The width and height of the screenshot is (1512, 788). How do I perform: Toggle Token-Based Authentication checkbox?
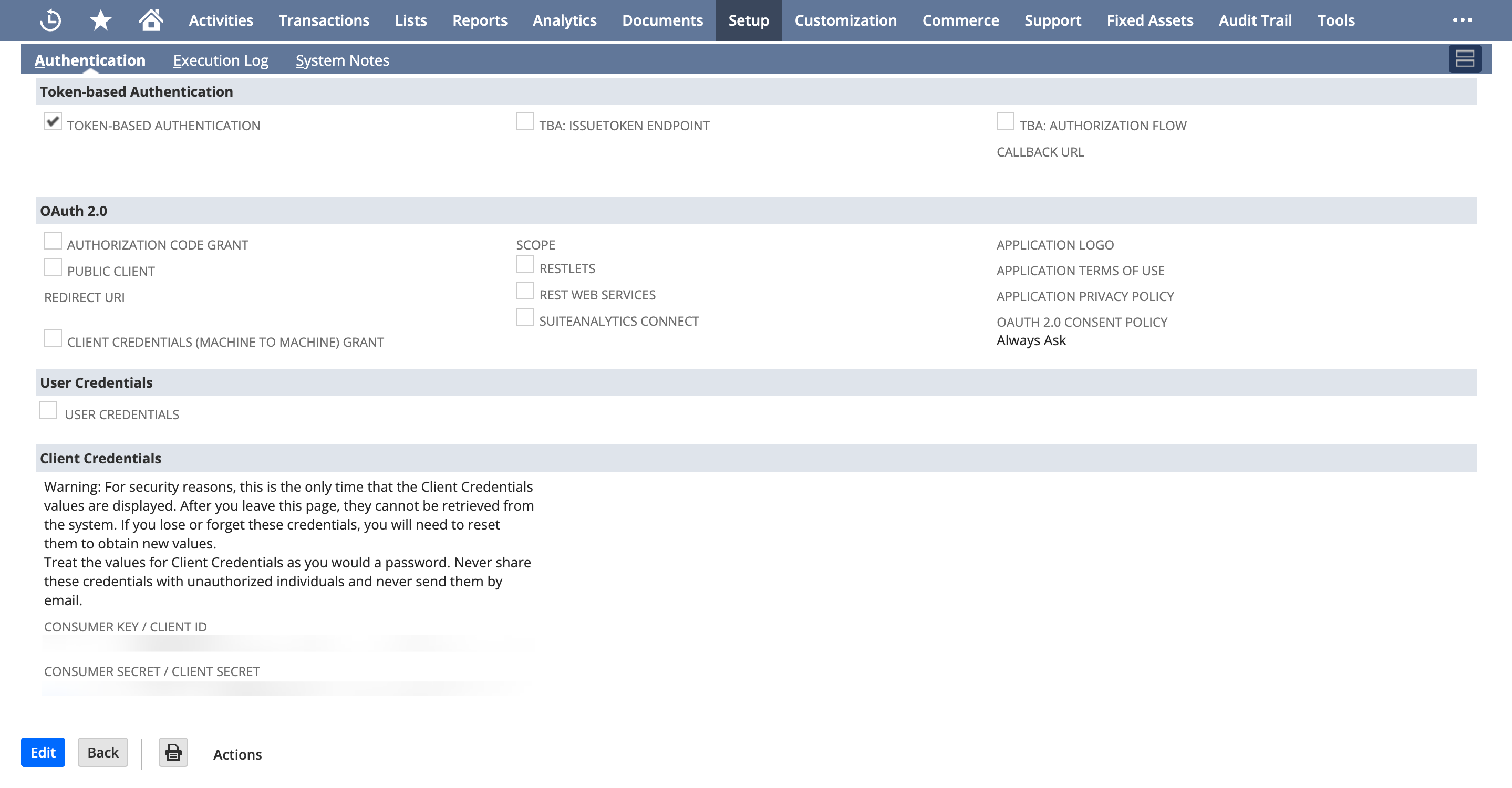point(53,121)
